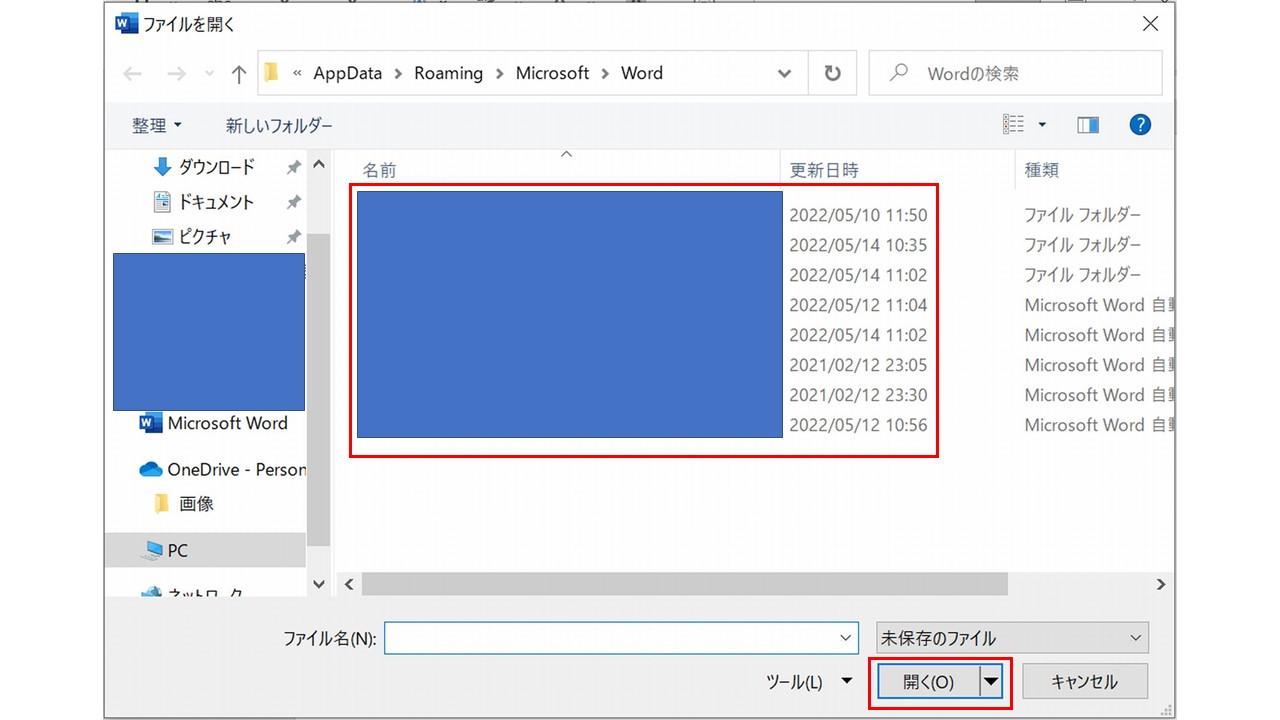Refresh the folder view
1280x720 pixels.
832,73
